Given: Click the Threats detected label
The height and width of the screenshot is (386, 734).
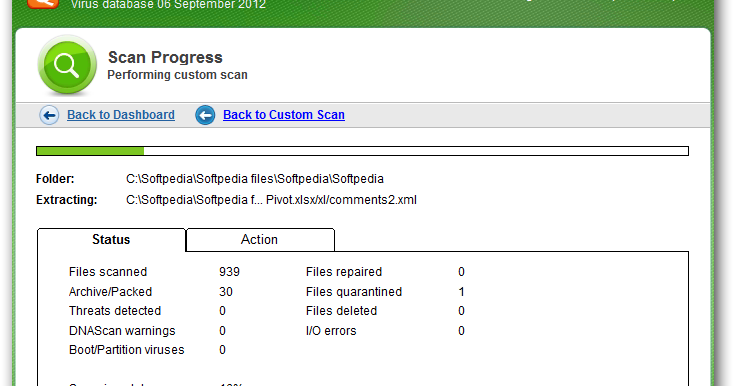Looking at the screenshot, I should click(115, 311).
